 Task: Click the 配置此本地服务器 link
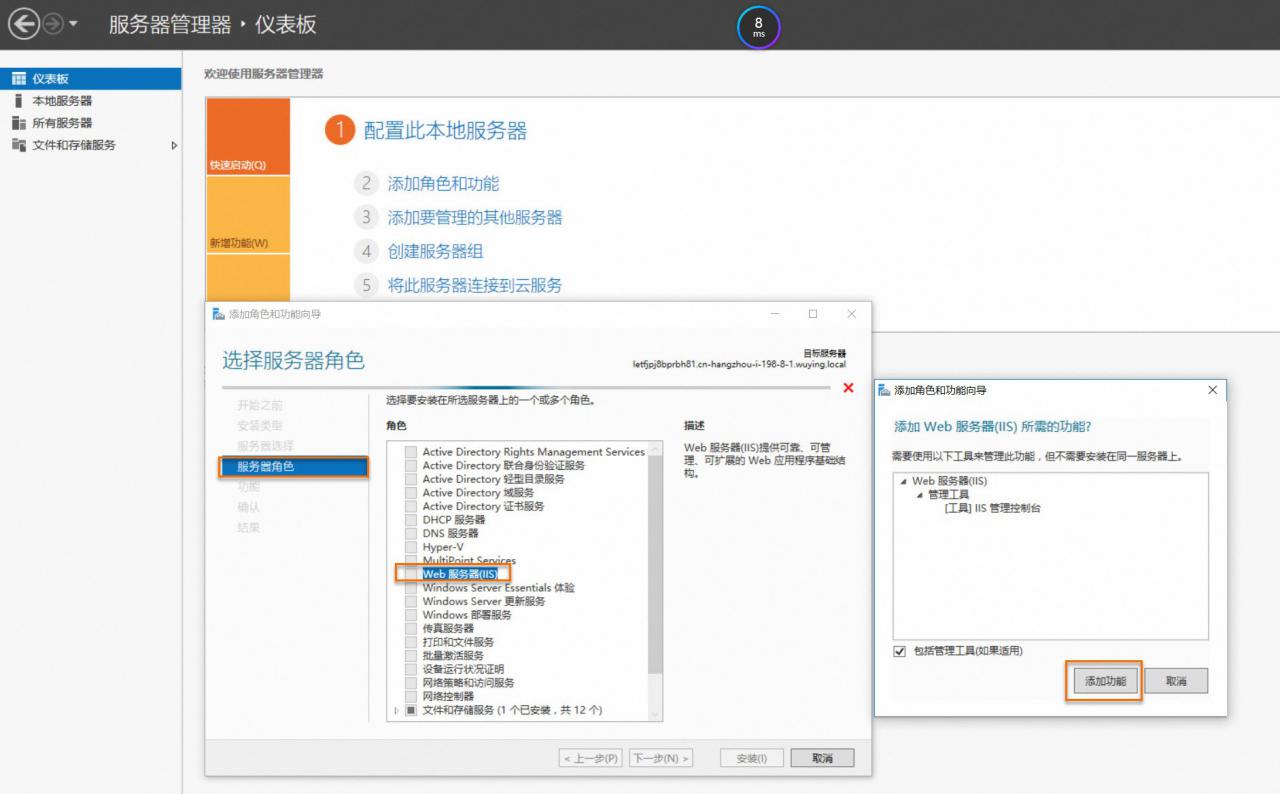(445, 130)
